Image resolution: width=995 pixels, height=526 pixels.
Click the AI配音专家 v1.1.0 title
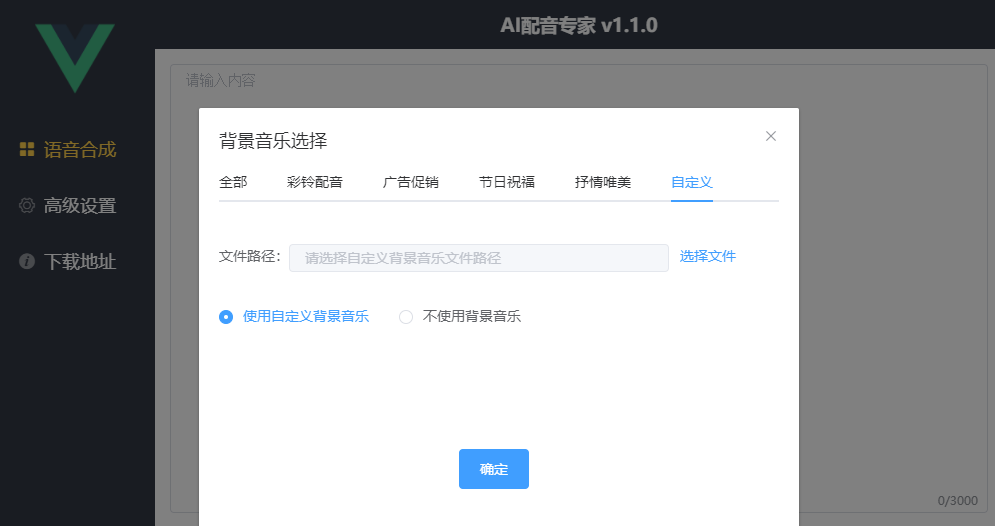tap(579, 25)
